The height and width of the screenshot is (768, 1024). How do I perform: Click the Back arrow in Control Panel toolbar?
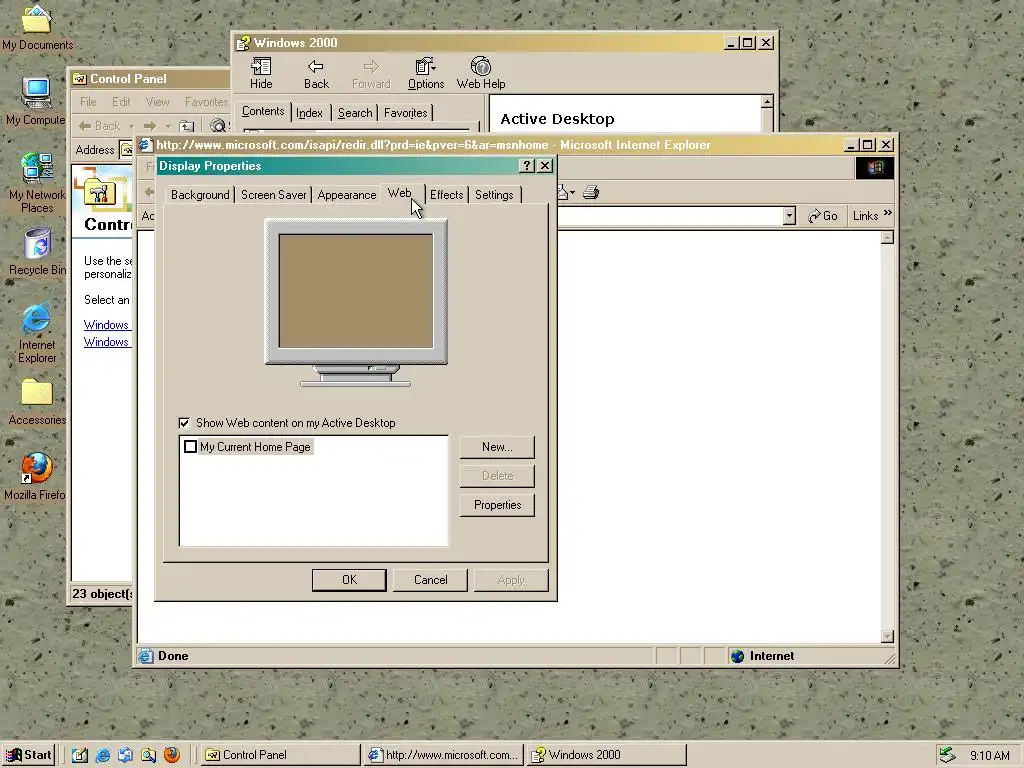pos(100,126)
